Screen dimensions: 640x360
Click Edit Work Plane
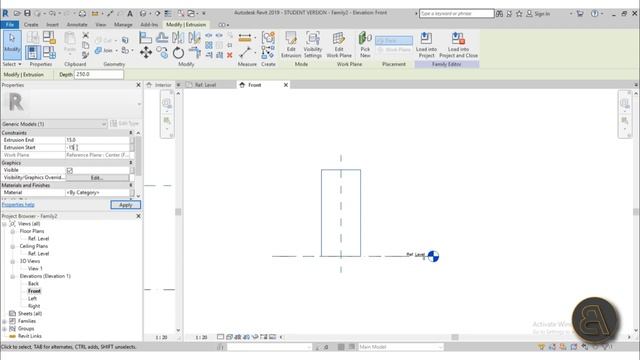339,45
